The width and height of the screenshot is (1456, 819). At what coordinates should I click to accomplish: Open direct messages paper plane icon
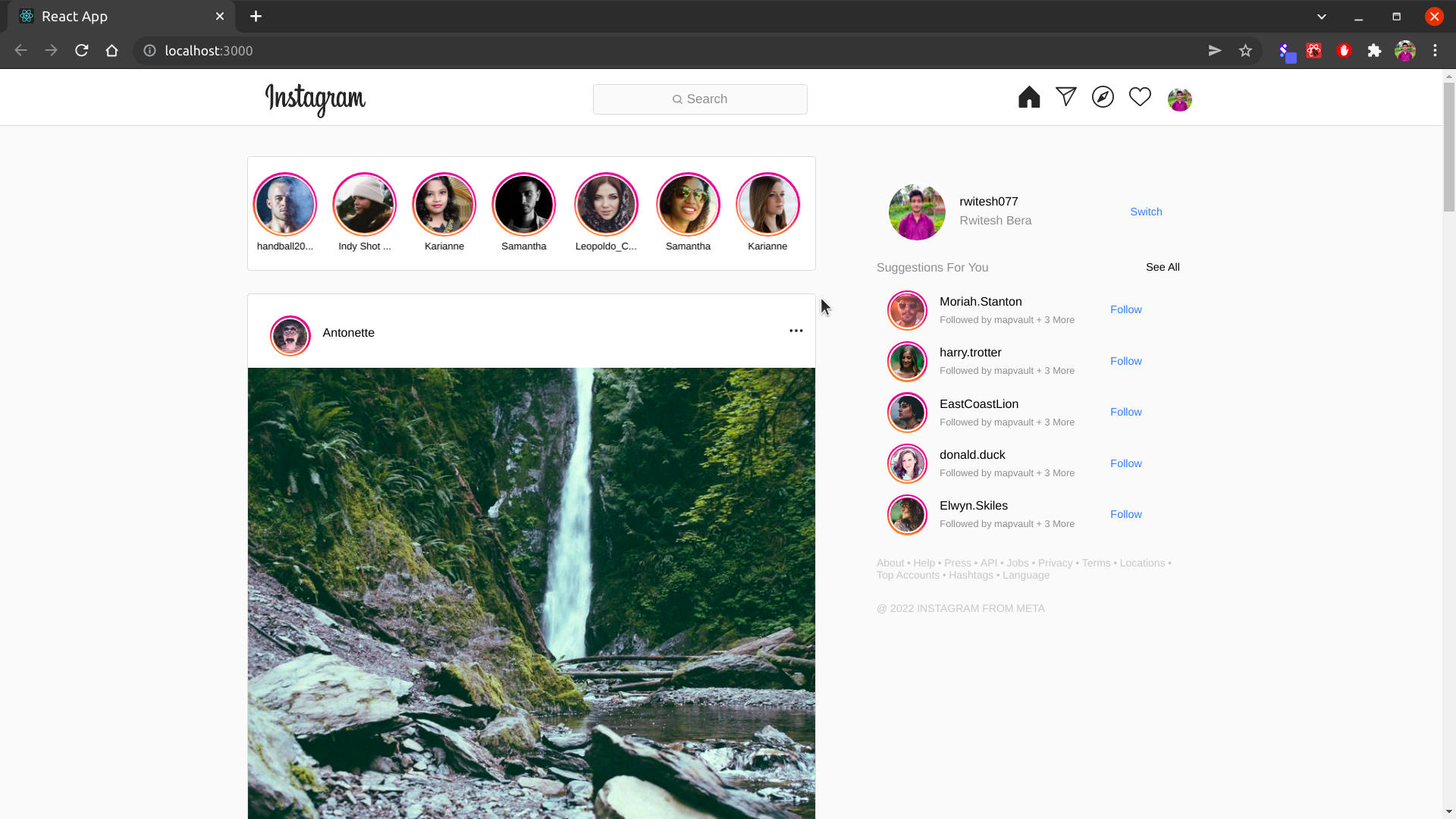point(1066,97)
